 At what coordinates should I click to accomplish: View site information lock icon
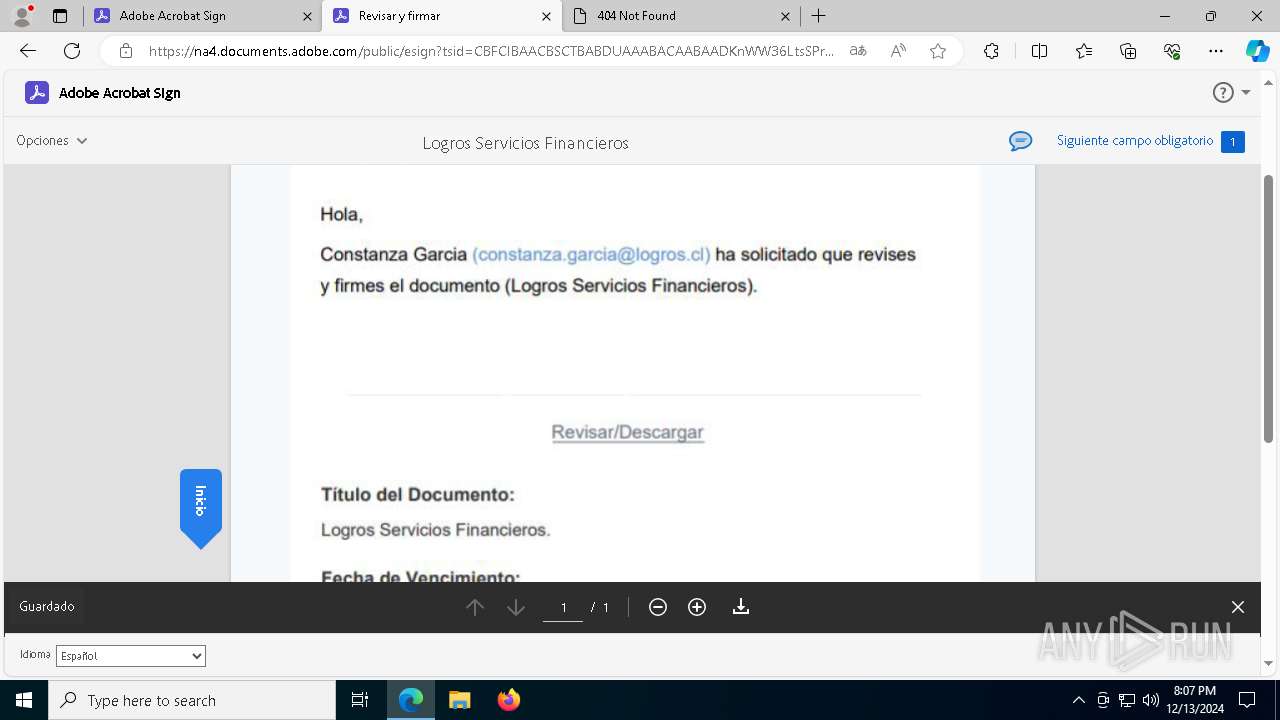coord(125,51)
